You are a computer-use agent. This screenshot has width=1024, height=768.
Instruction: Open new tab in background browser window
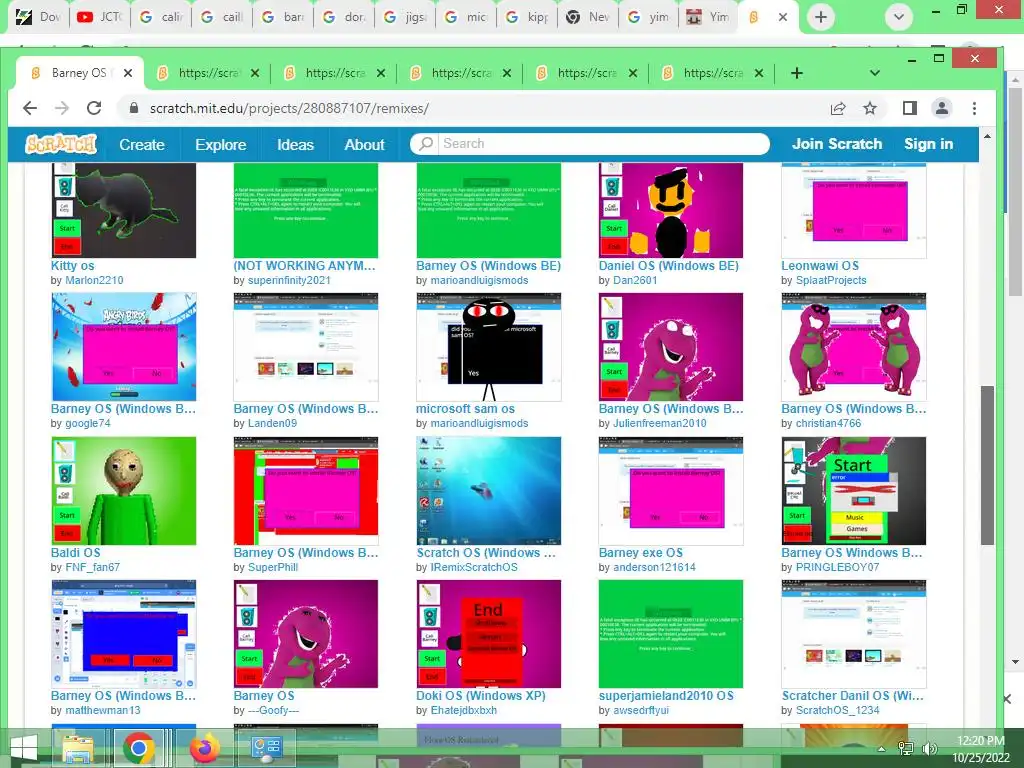click(x=821, y=17)
